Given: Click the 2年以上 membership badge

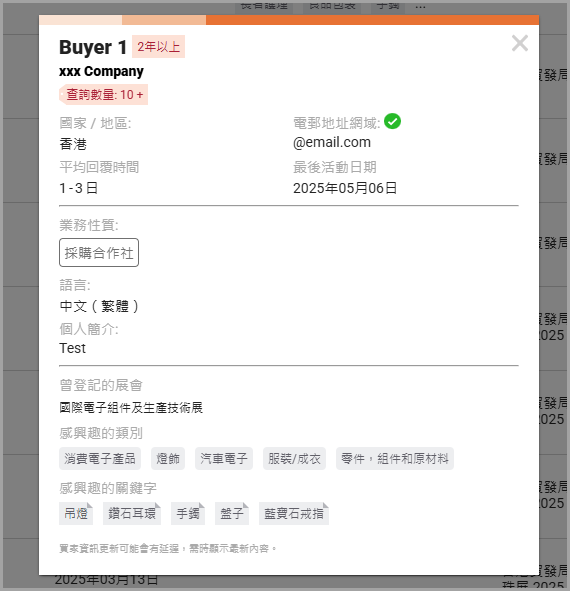Looking at the screenshot, I should [158, 46].
